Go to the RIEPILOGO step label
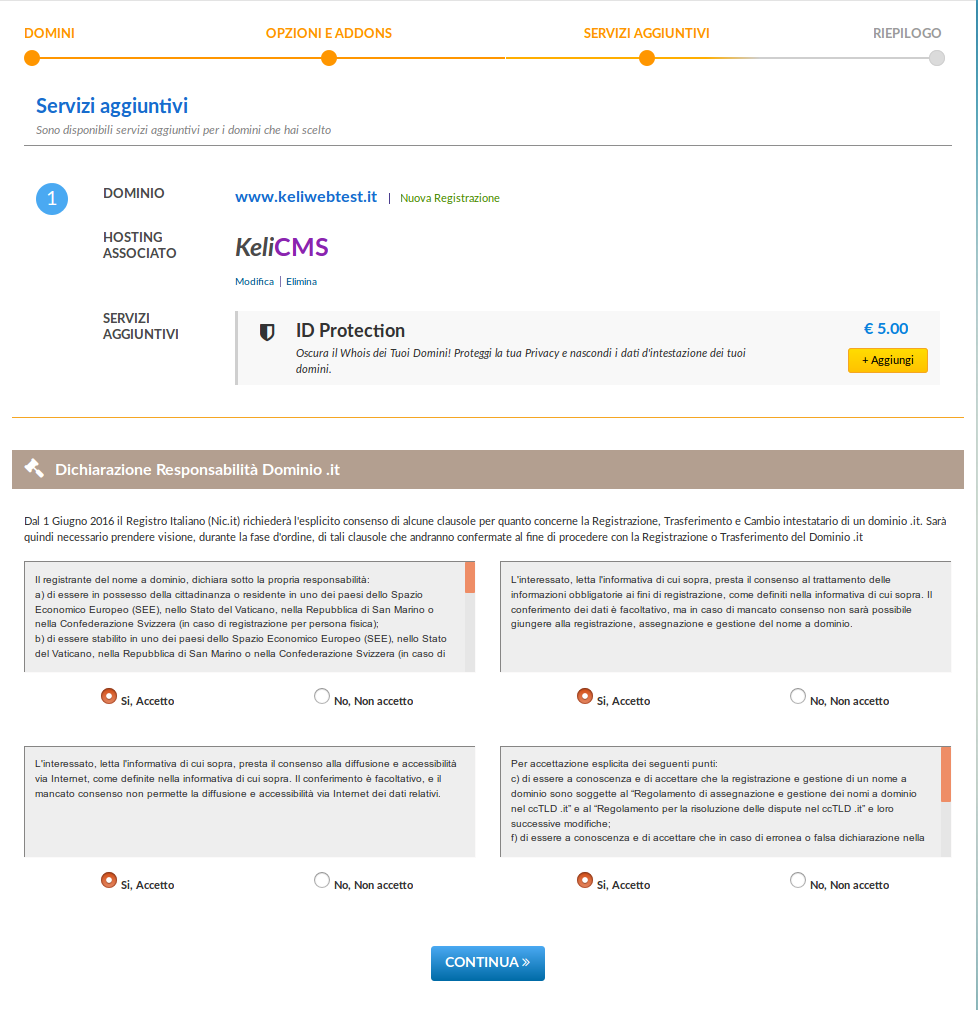The width and height of the screenshot is (978, 1010). pyautogui.click(x=907, y=33)
